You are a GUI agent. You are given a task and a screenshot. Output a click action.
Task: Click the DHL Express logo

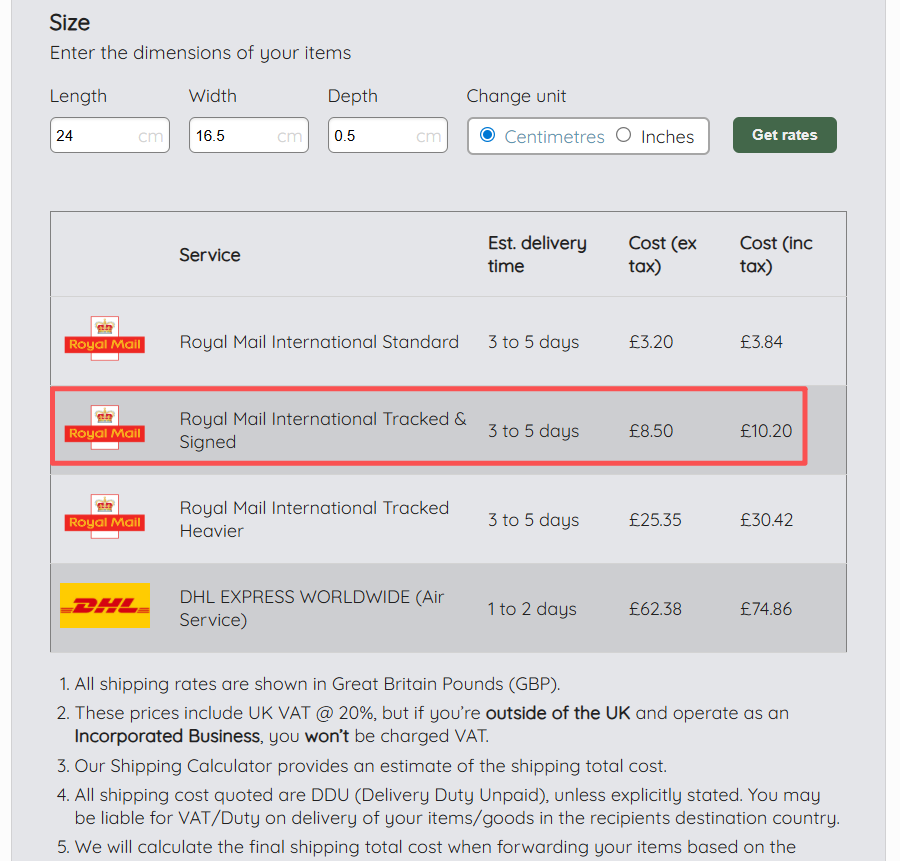click(104, 606)
